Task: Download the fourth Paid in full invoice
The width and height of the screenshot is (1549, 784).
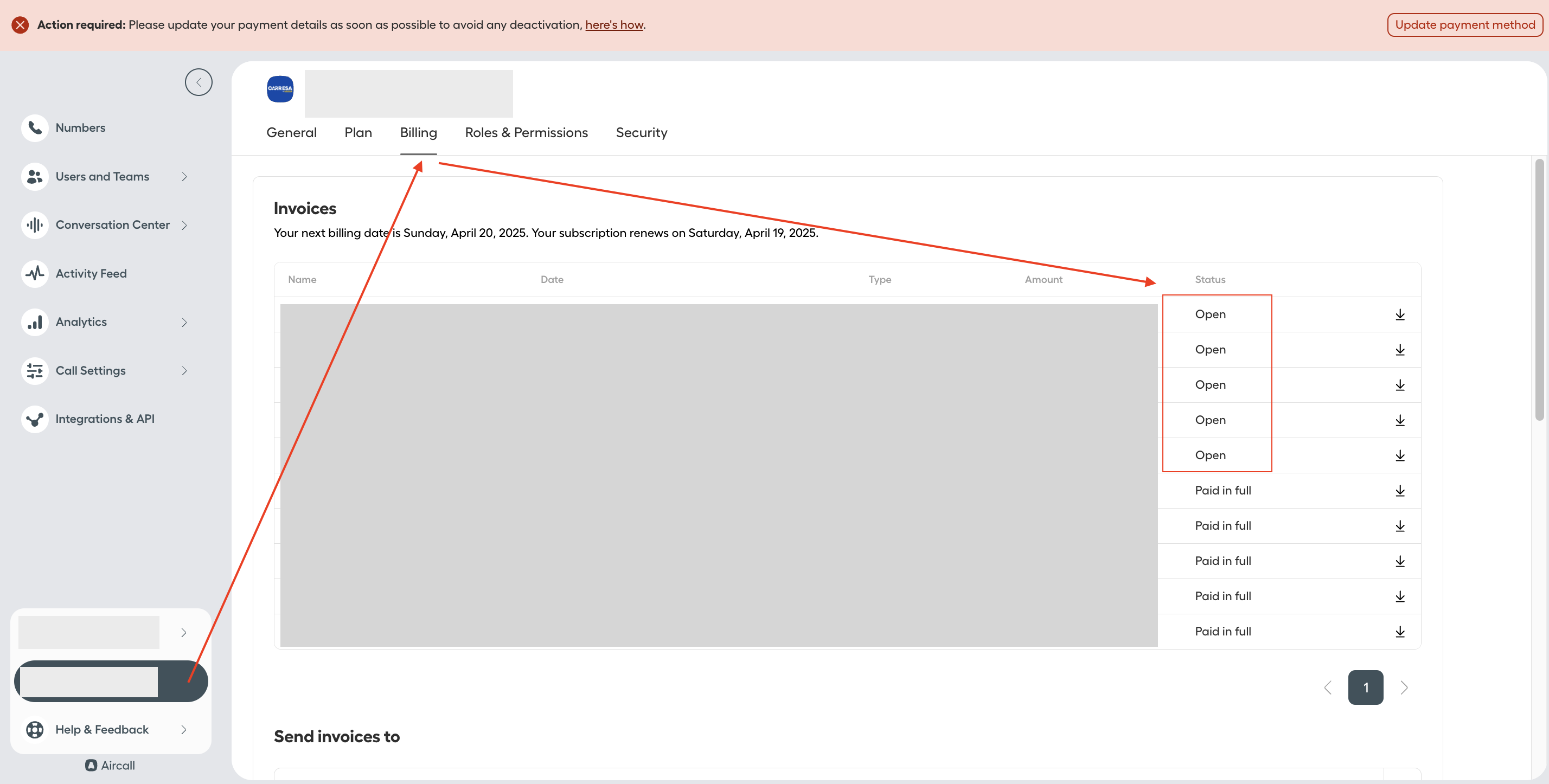Action: 1400,596
